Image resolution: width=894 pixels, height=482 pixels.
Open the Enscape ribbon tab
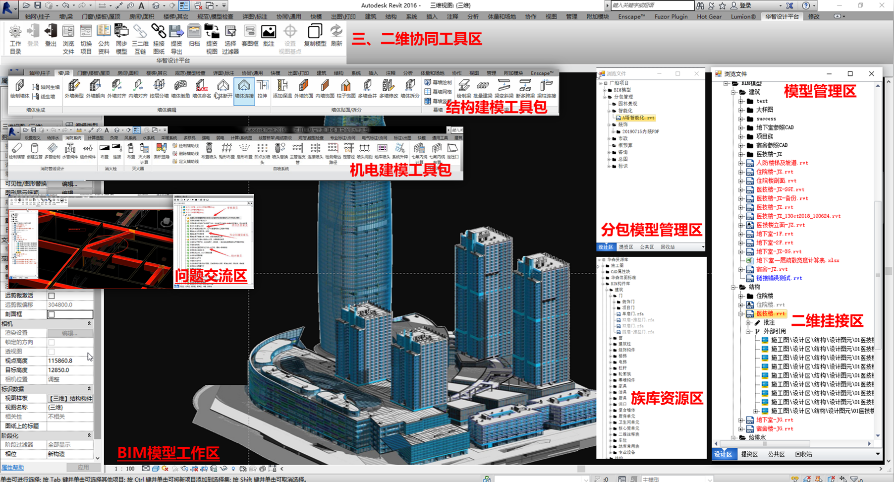631,17
